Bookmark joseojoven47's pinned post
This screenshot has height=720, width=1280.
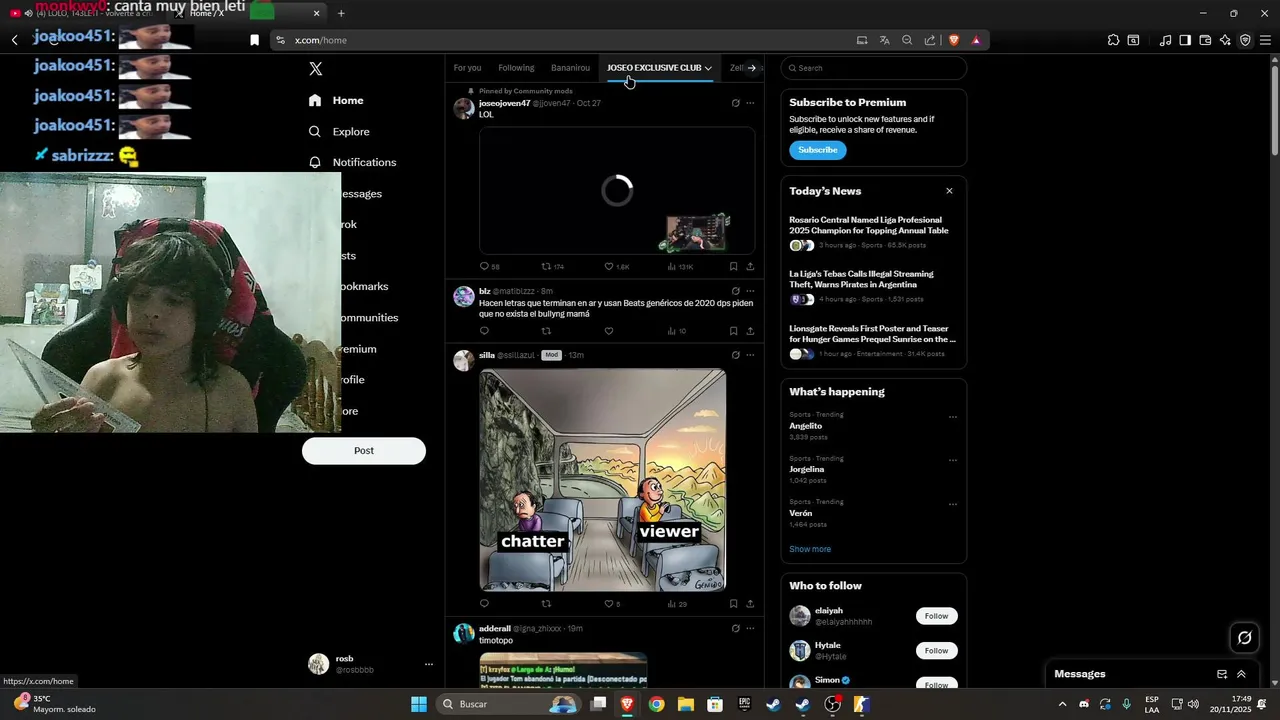coord(733,267)
